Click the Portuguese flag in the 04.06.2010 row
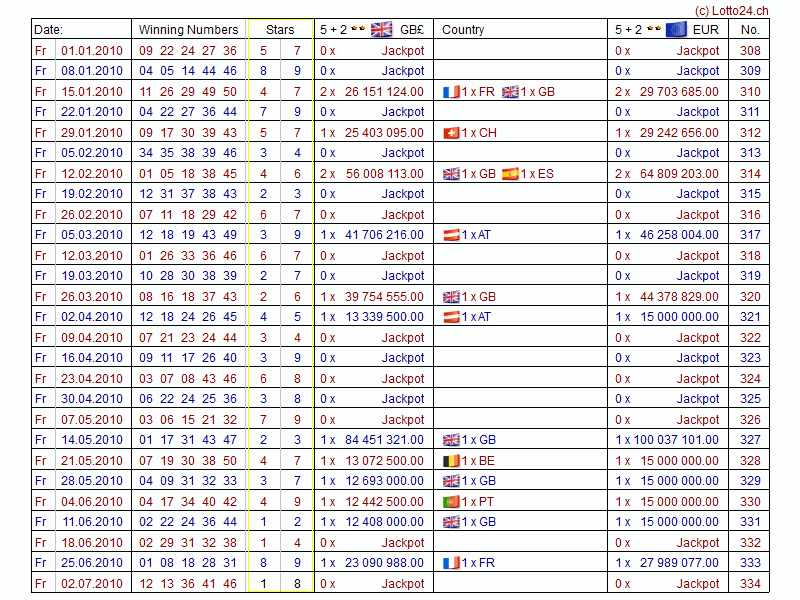Screen dimensions: 800x600 (x=451, y=502)
